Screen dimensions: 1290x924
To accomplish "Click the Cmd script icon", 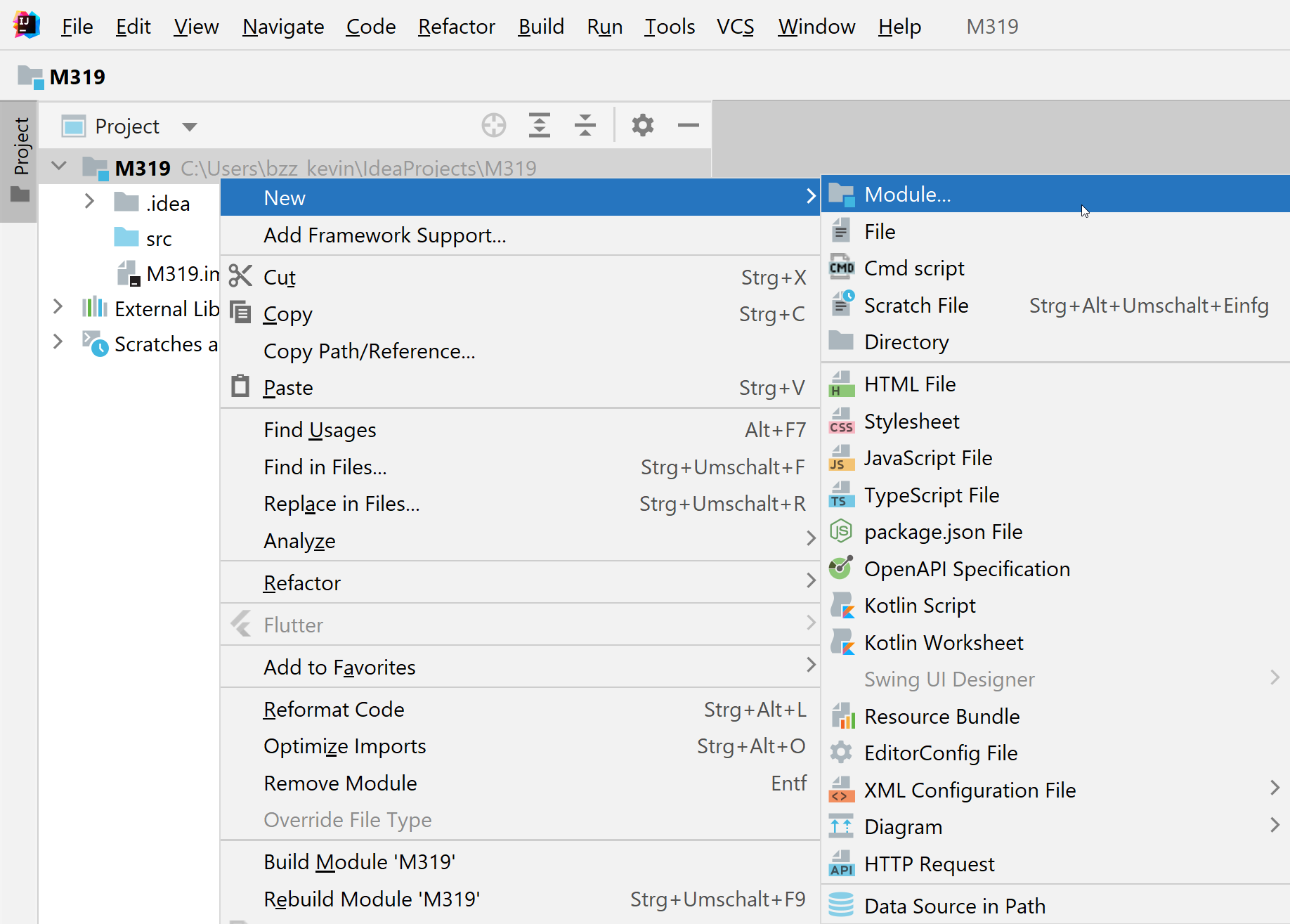I will [842, 268].
